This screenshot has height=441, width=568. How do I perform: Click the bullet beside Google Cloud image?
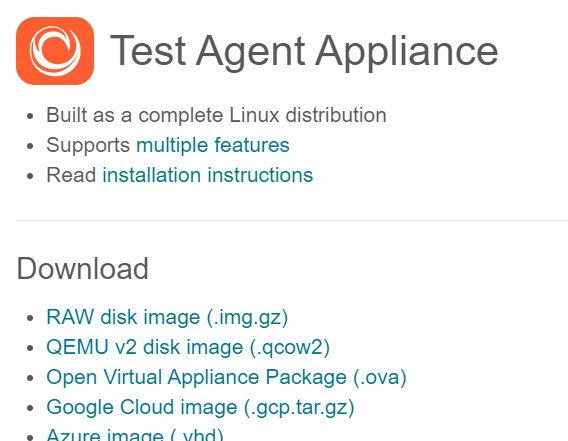click(x=30, y=408)
